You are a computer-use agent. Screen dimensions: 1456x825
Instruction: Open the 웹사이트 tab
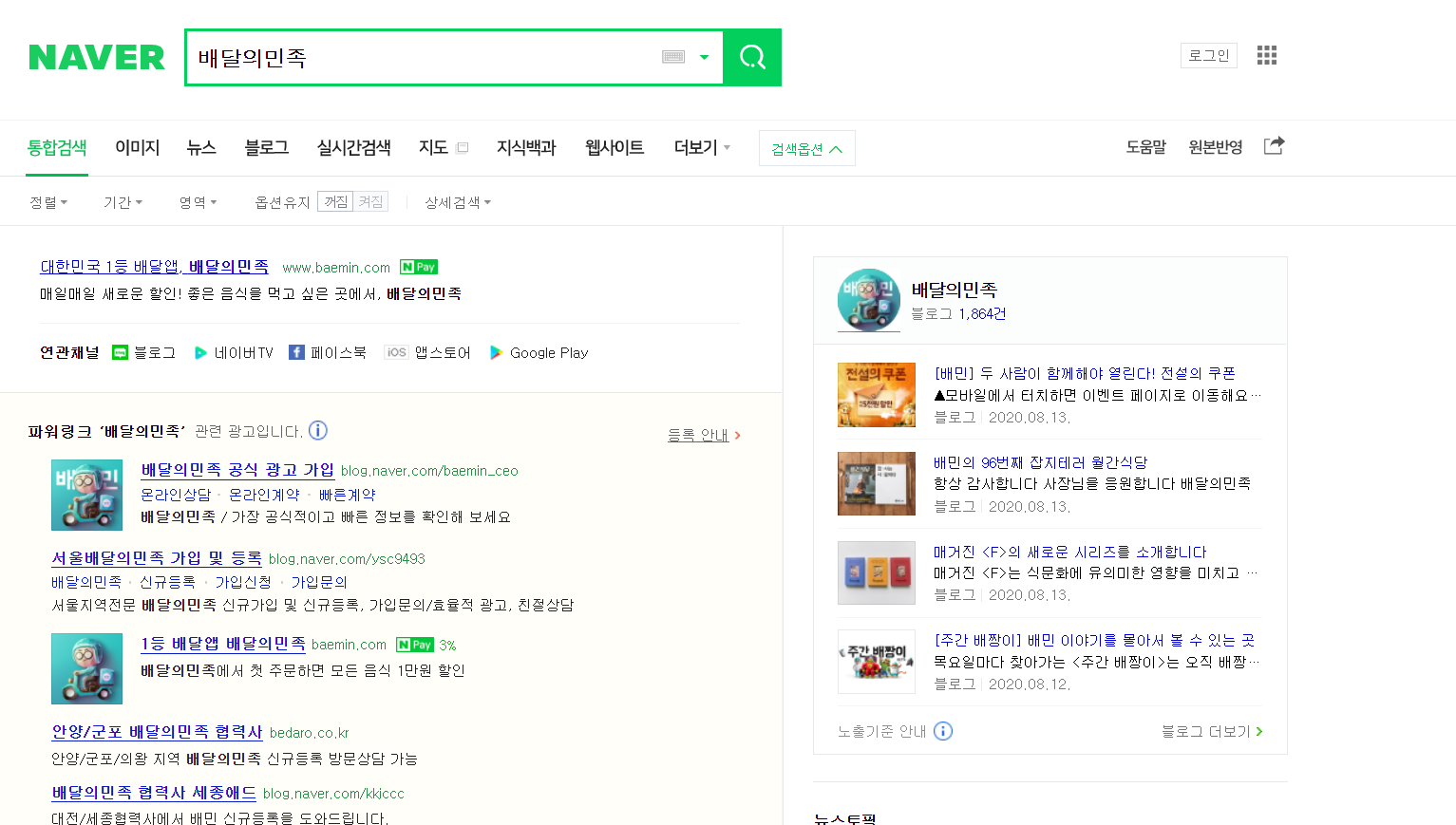(x=615, y=147)
